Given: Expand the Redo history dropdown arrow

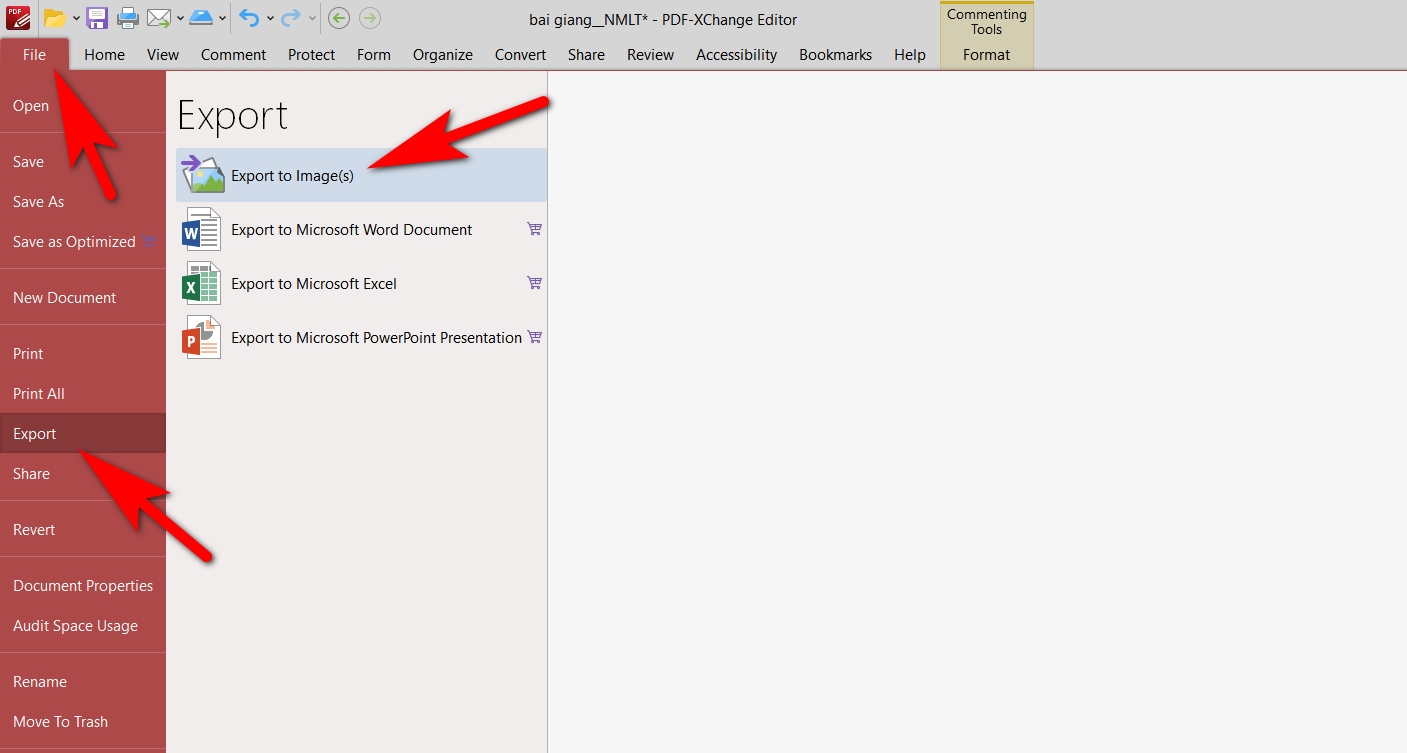Looking at the screenshot, I should (x=312, y=18).
